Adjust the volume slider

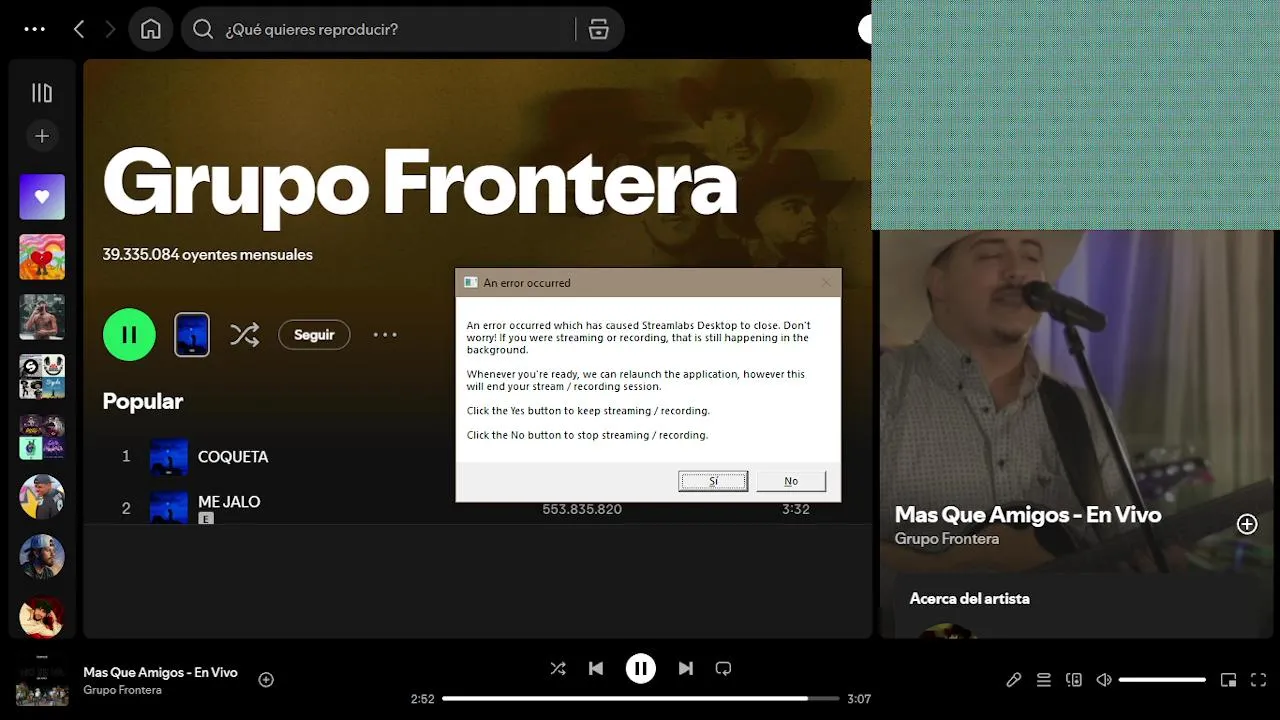pyautogui.click(x=1162, y=680)
